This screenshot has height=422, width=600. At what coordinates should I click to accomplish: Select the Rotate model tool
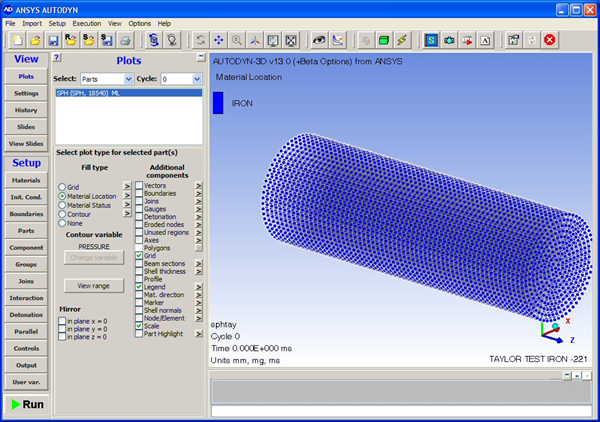(x=200, y=40)
